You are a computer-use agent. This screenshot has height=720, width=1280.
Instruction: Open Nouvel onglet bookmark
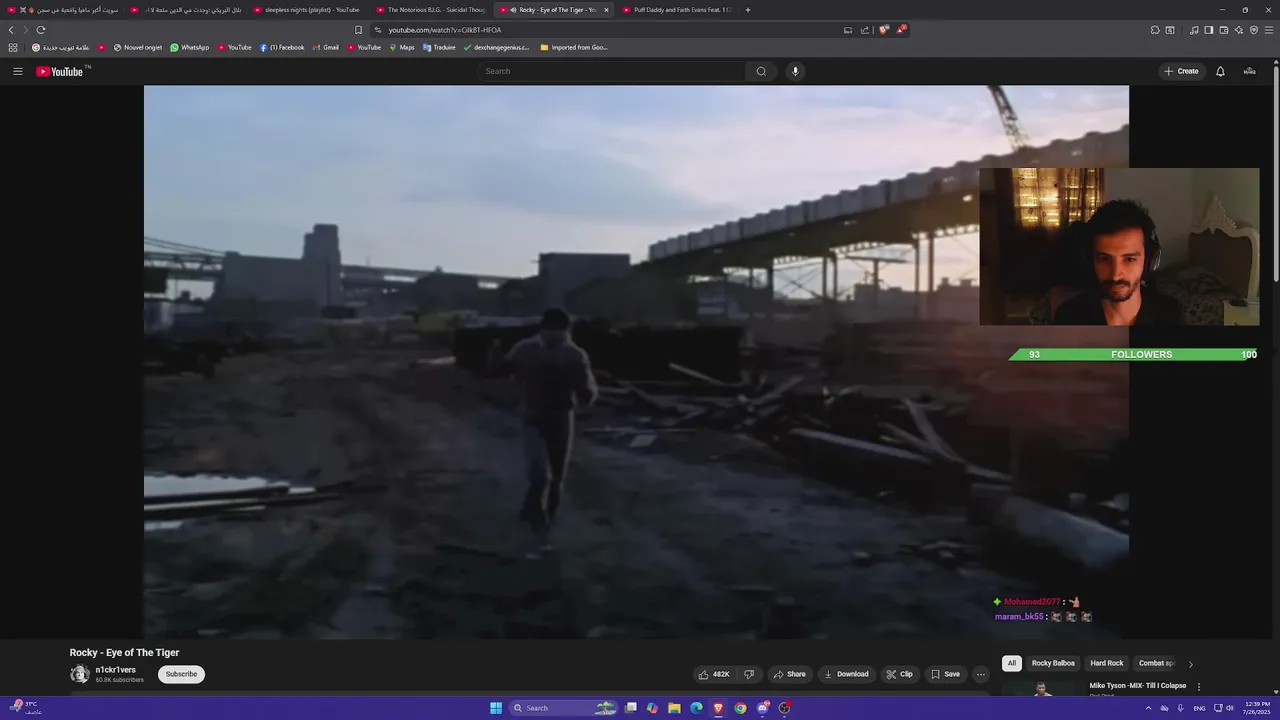[x=138, y=47]
